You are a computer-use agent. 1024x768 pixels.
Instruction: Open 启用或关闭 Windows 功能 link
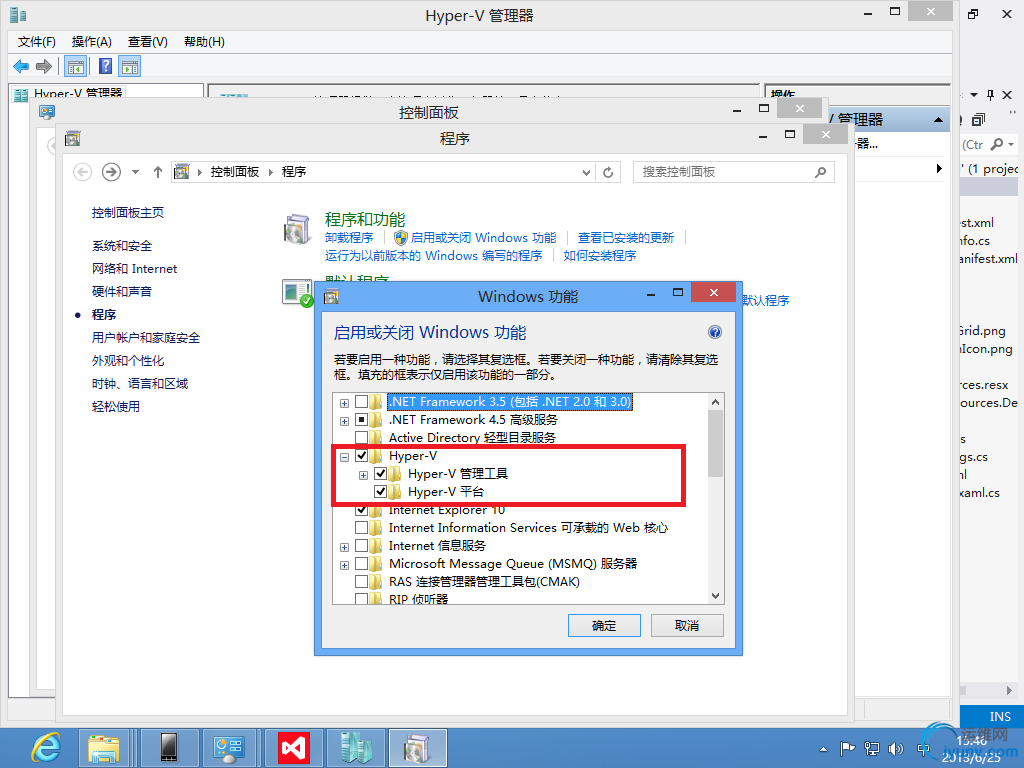pos(484,238)
